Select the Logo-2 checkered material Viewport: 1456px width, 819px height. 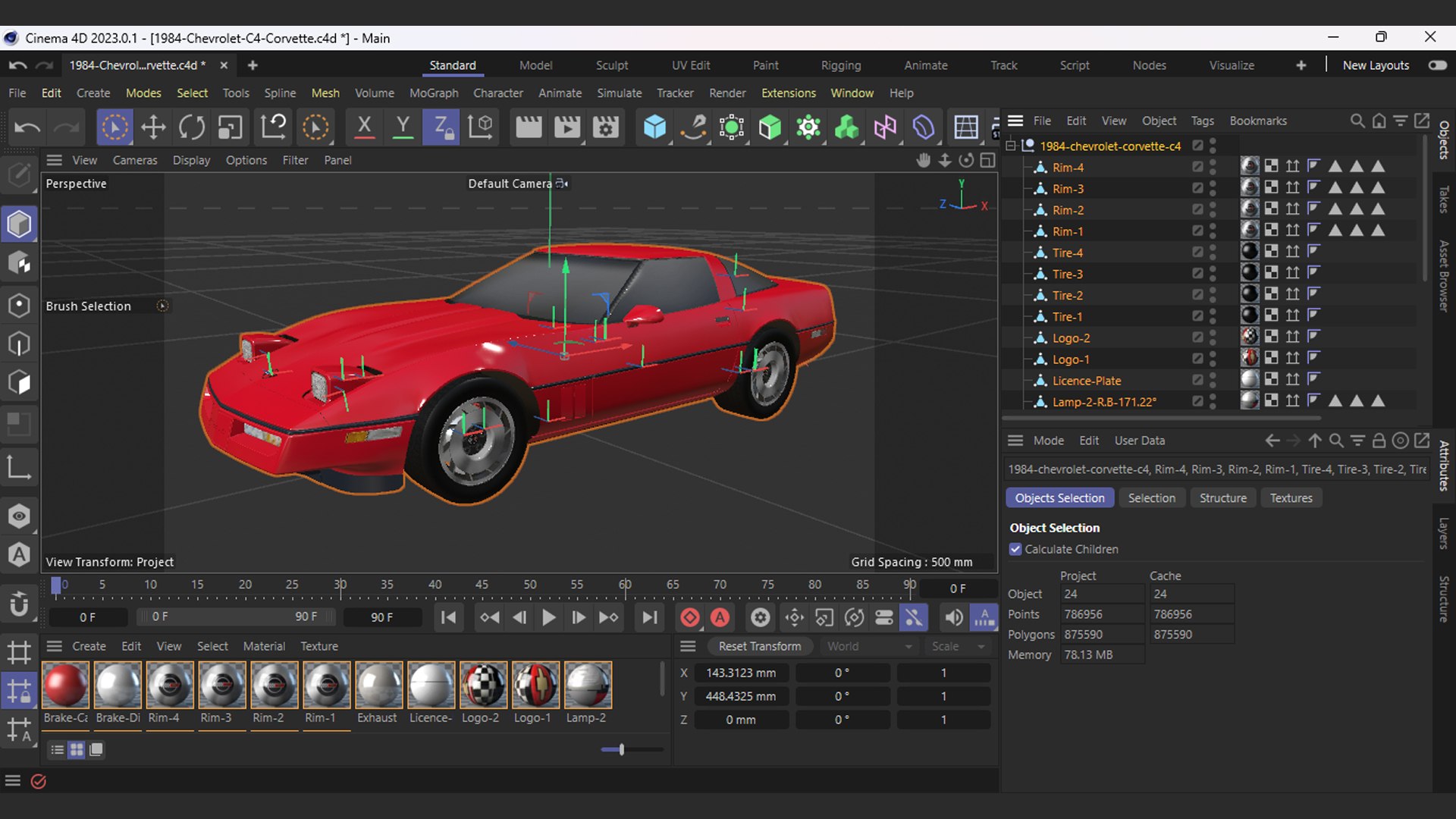(x=483, y=685)
